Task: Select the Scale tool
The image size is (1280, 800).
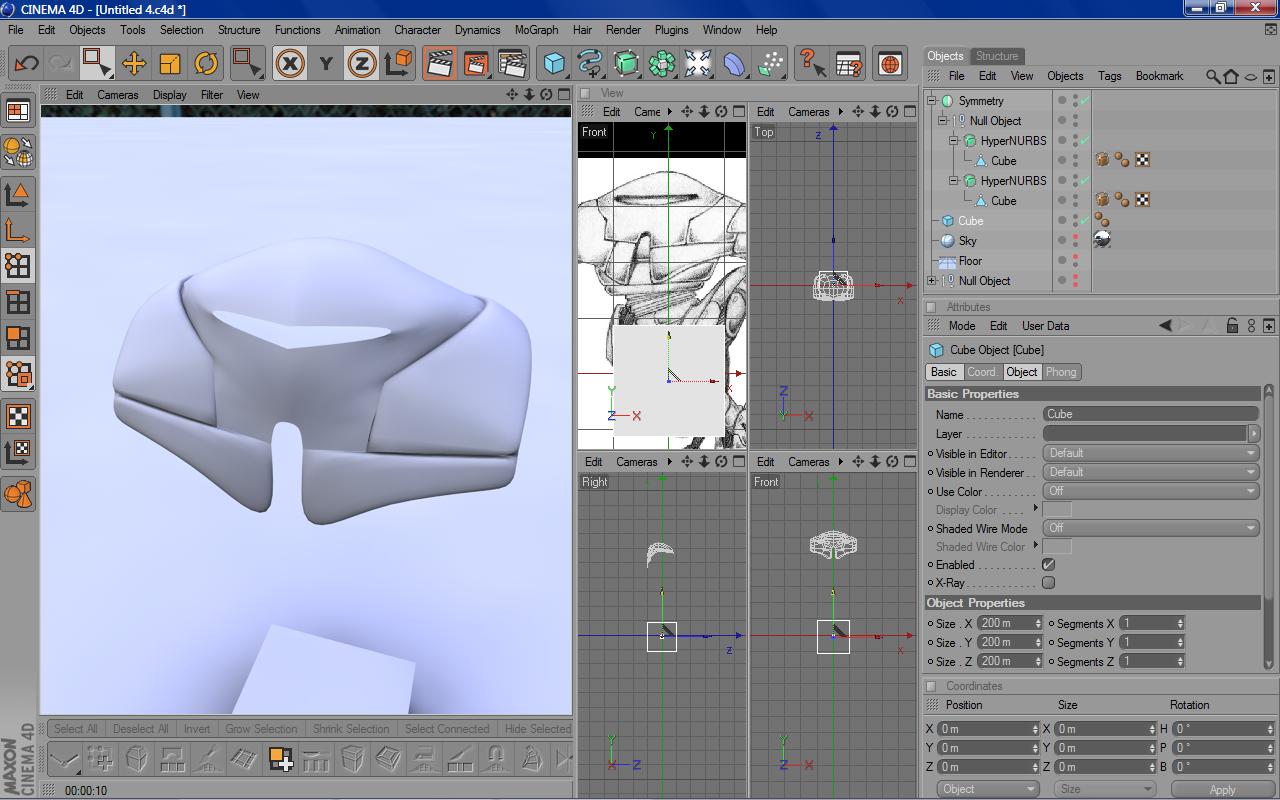Action: [x=170, y=64]
